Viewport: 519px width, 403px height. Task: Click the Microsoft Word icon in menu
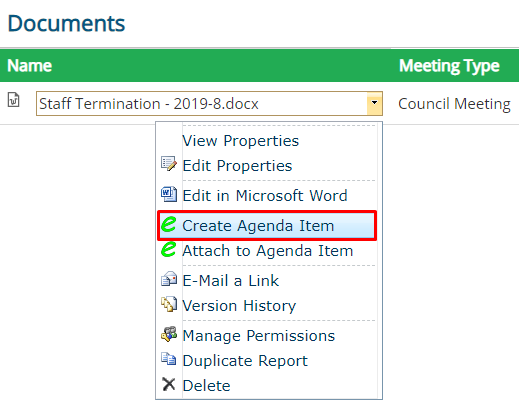pyautogui.click(x=169, y=194)
